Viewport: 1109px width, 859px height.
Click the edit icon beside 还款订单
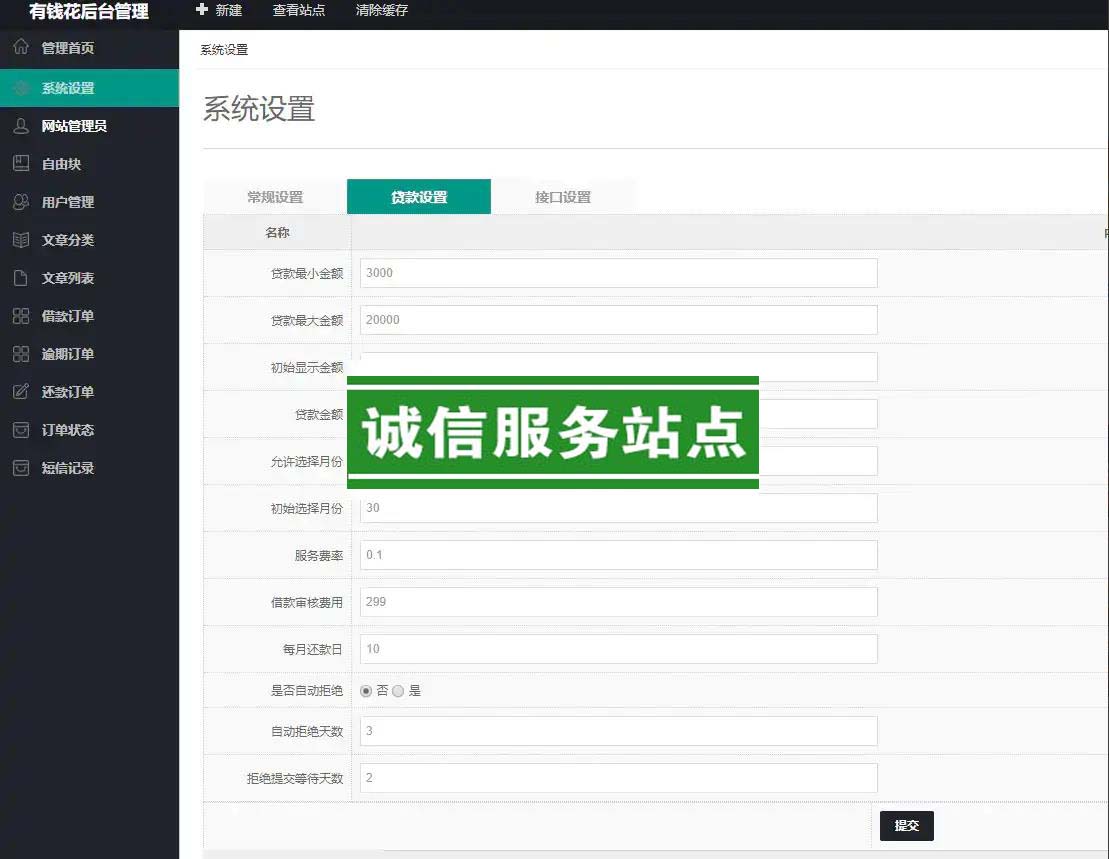click(x=21, y=392)
